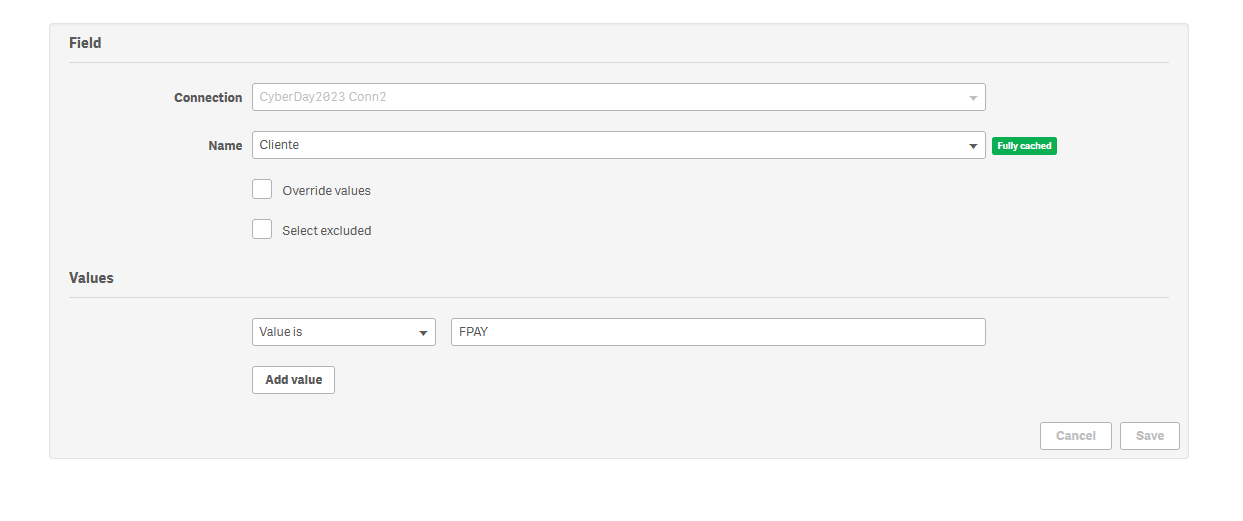Click the divider line under Values heading
Image resolution: width=1243 pixels, height=521 pixels.
coord(618,297)
